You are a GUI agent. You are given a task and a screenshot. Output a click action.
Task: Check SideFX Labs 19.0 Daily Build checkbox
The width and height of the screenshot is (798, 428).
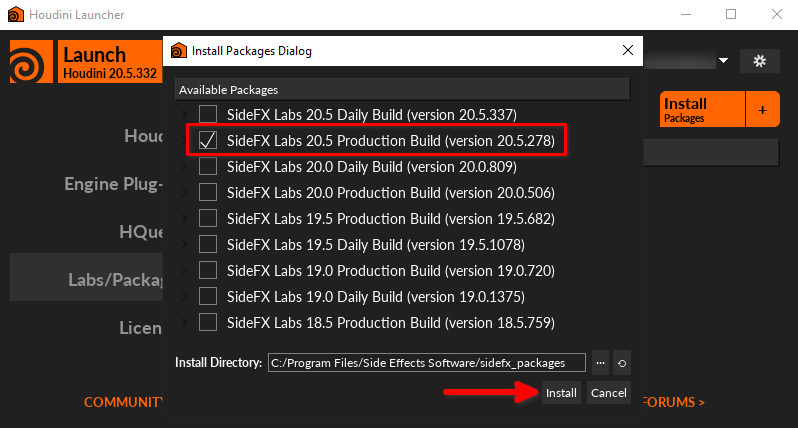point(208,296)
